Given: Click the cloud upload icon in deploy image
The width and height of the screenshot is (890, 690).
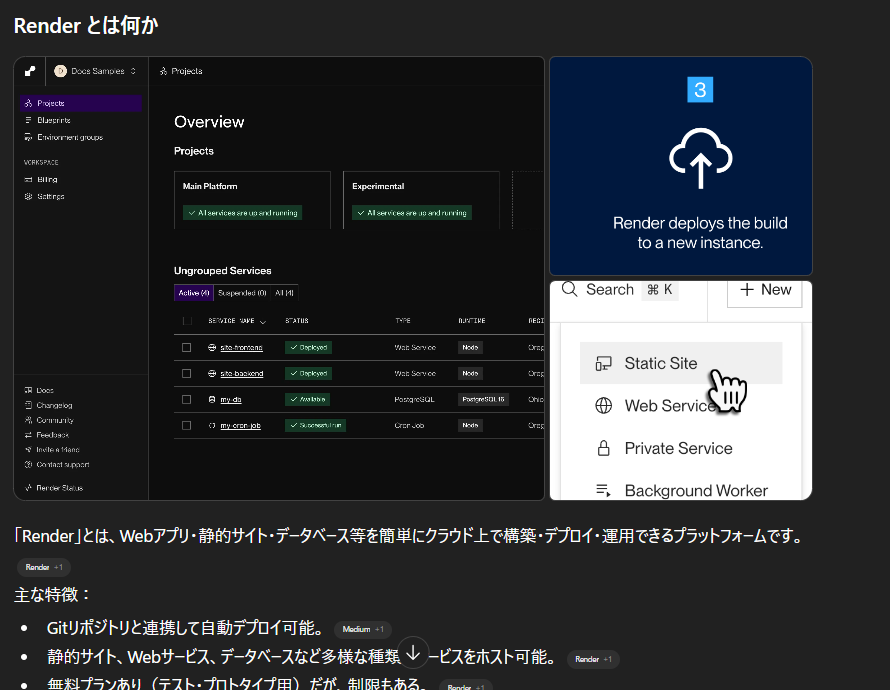Looking at the screenshot, I should click(700, 158).
